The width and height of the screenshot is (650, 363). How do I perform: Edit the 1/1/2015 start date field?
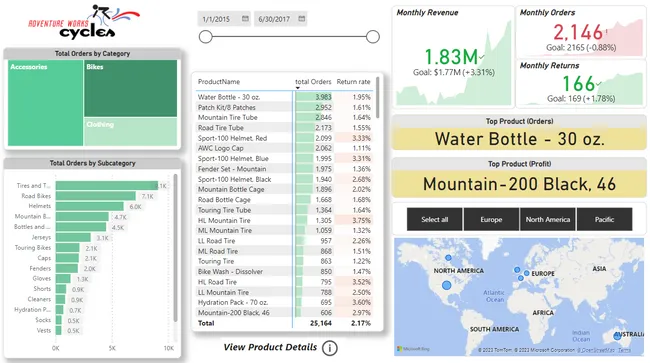224,19
